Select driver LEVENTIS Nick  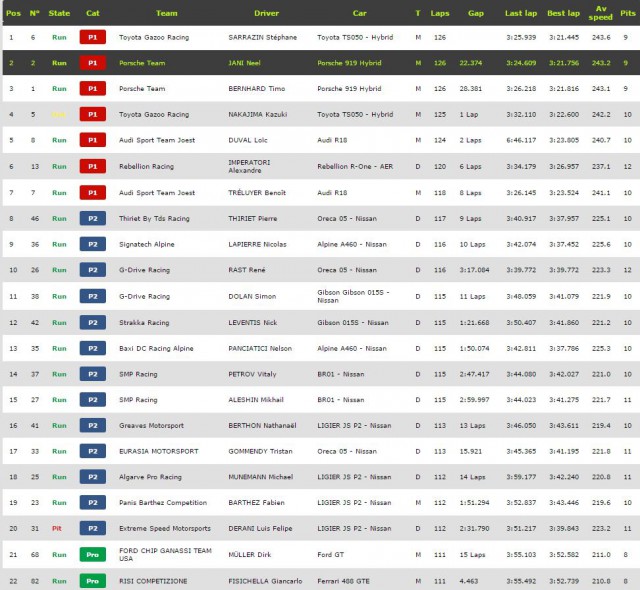(x=253, y=322)
